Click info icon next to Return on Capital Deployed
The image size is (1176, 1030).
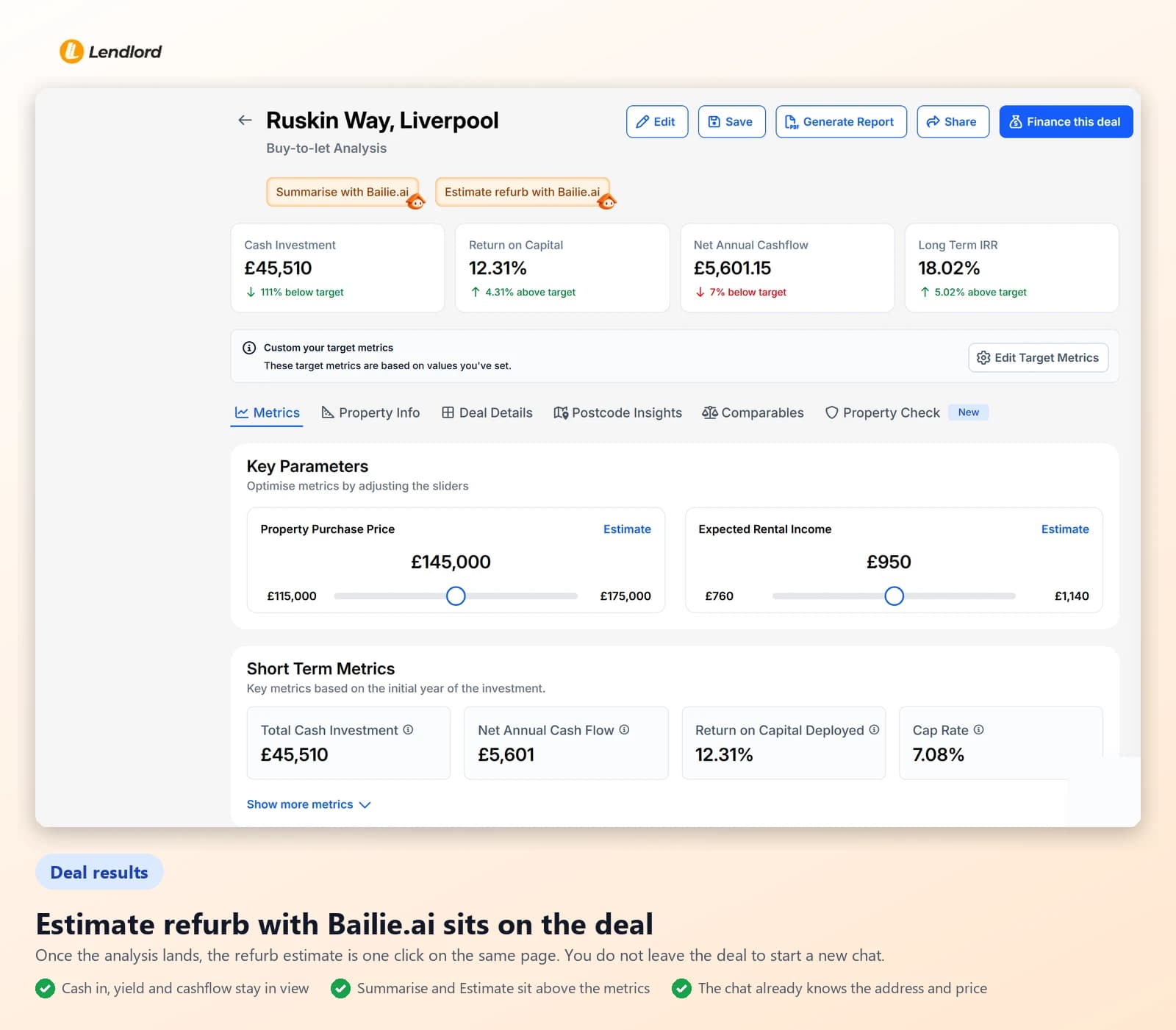(x=874, y=730)
